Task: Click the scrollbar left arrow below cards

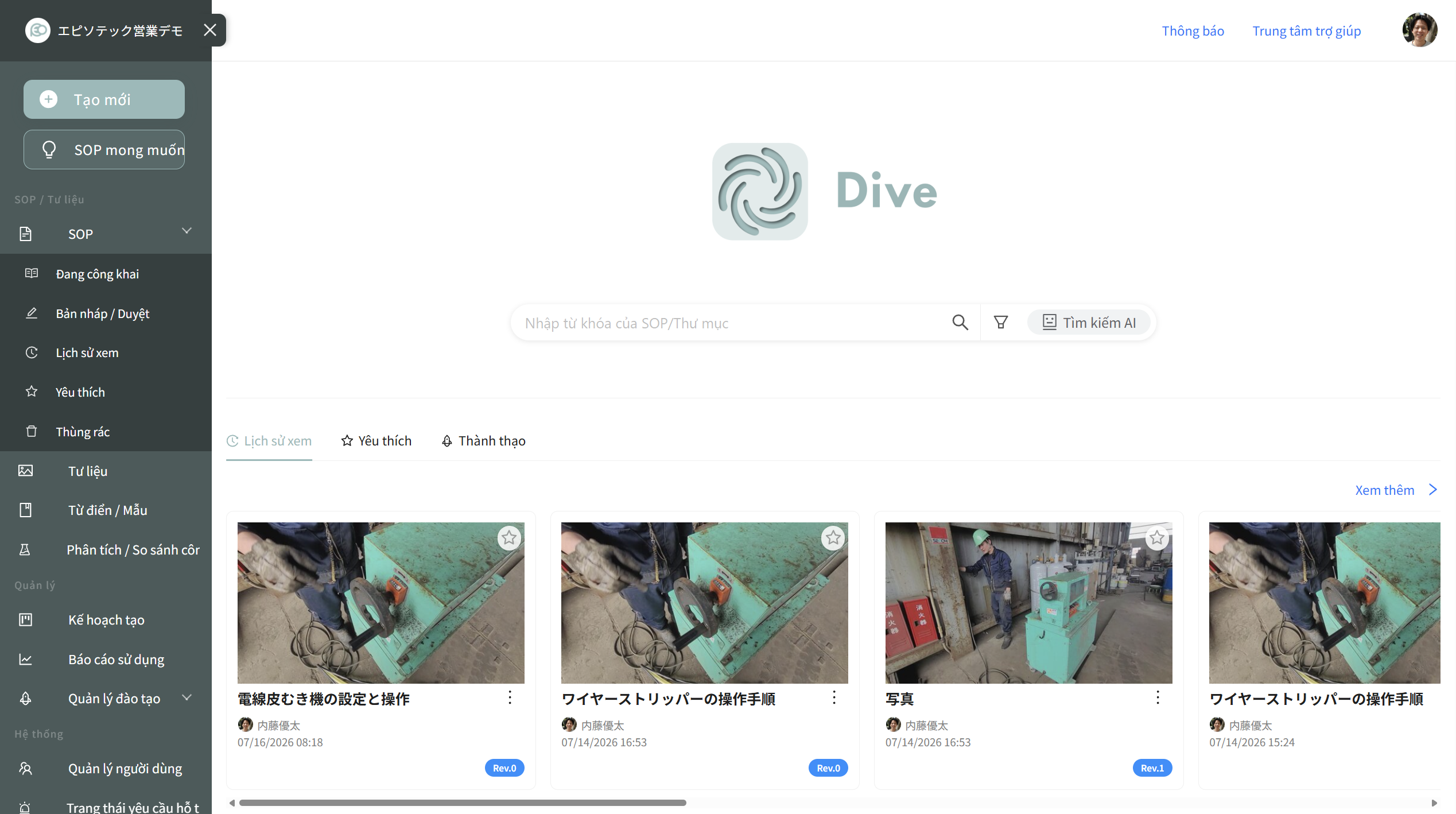Action: coord(232,803)
